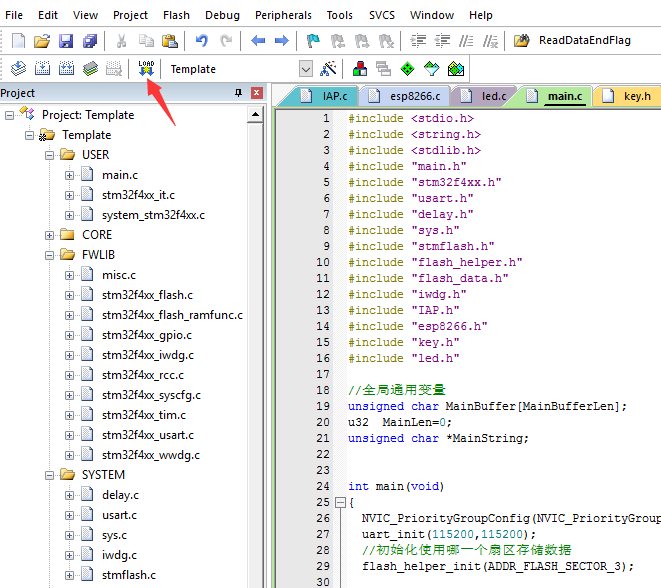Cut selection with scissors icon
The width and height of the screenshot is (661, 588).
(x=121, y=41)
